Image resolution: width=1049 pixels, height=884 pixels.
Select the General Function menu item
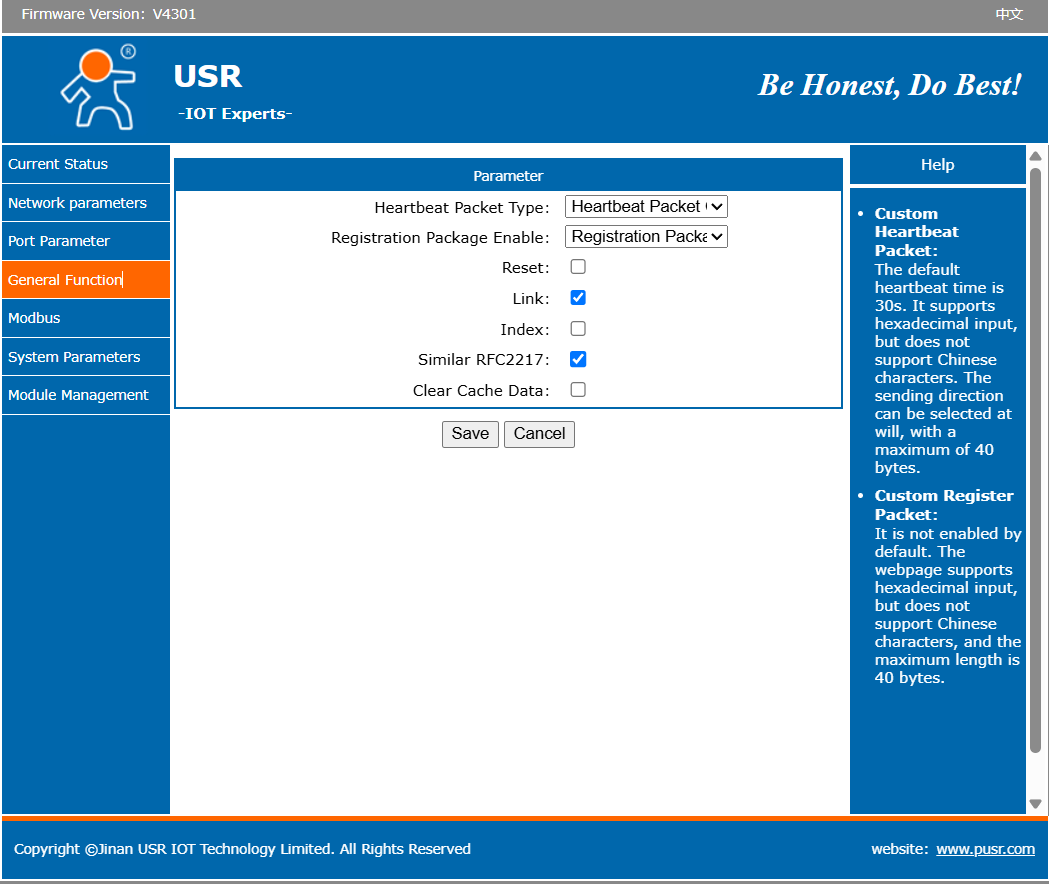coord(65,280)
